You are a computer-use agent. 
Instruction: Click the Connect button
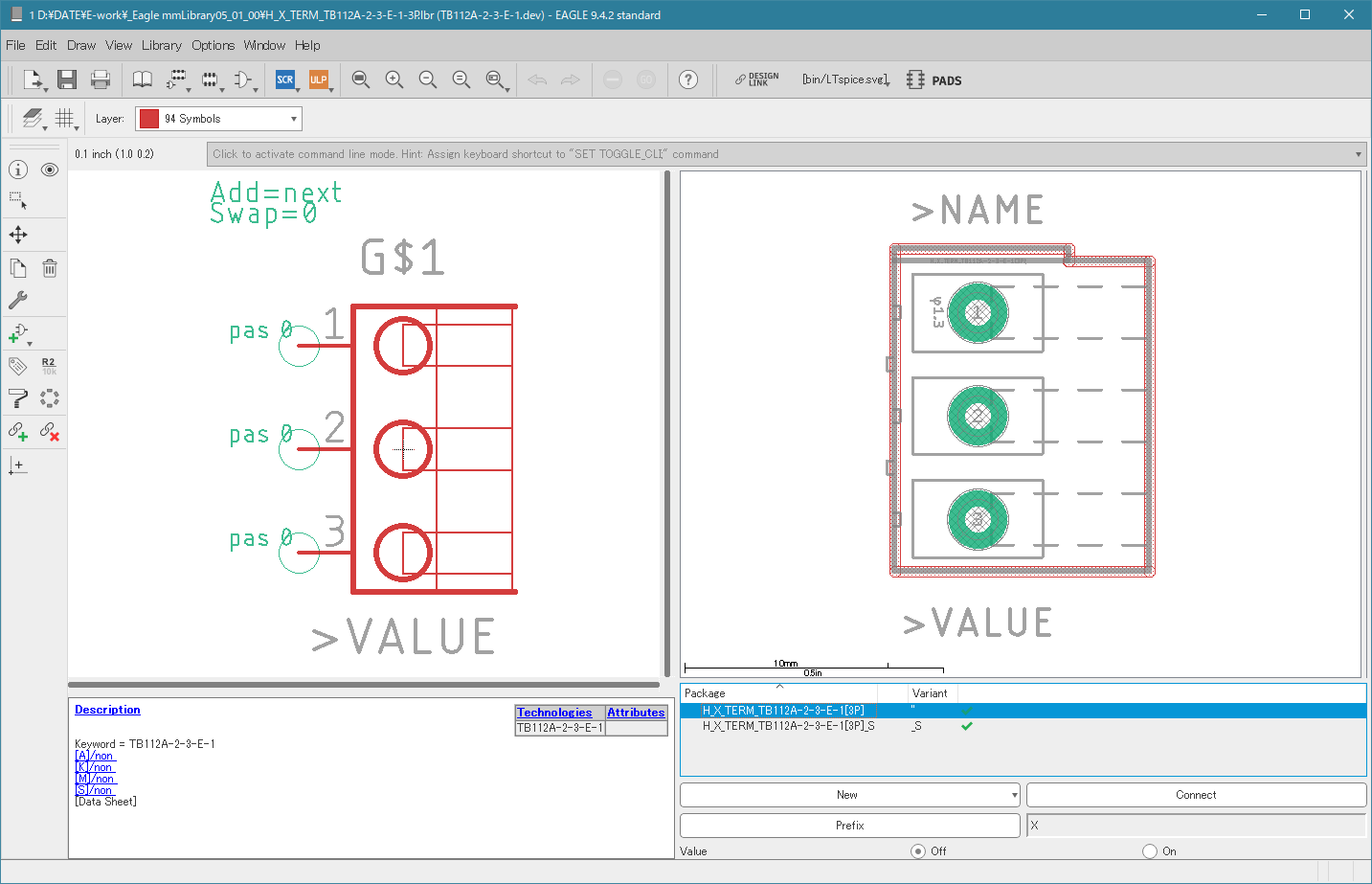(x=1196, y=795)
